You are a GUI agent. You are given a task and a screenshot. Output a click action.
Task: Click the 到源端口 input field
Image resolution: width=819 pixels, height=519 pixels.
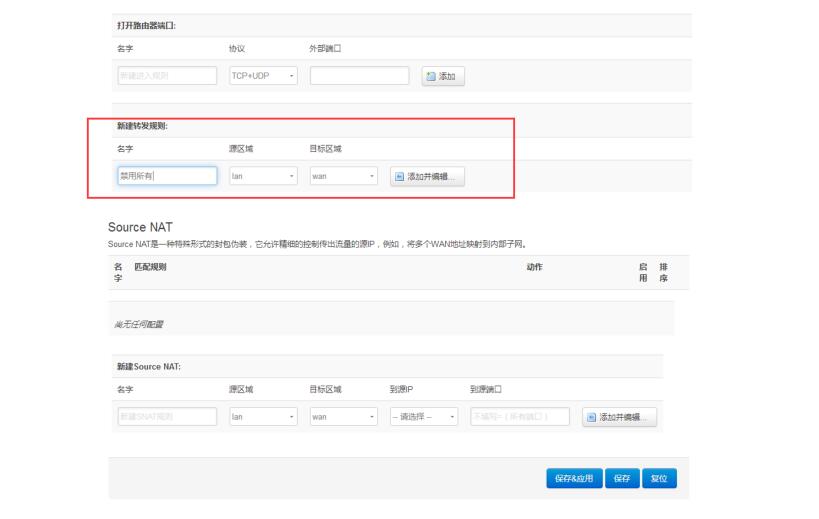click(520, 417)
